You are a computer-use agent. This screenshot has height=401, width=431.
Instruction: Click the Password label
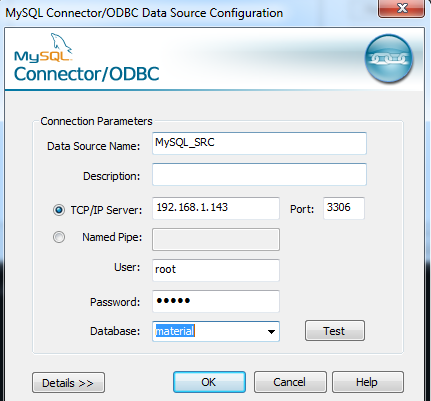coord(115,302)
